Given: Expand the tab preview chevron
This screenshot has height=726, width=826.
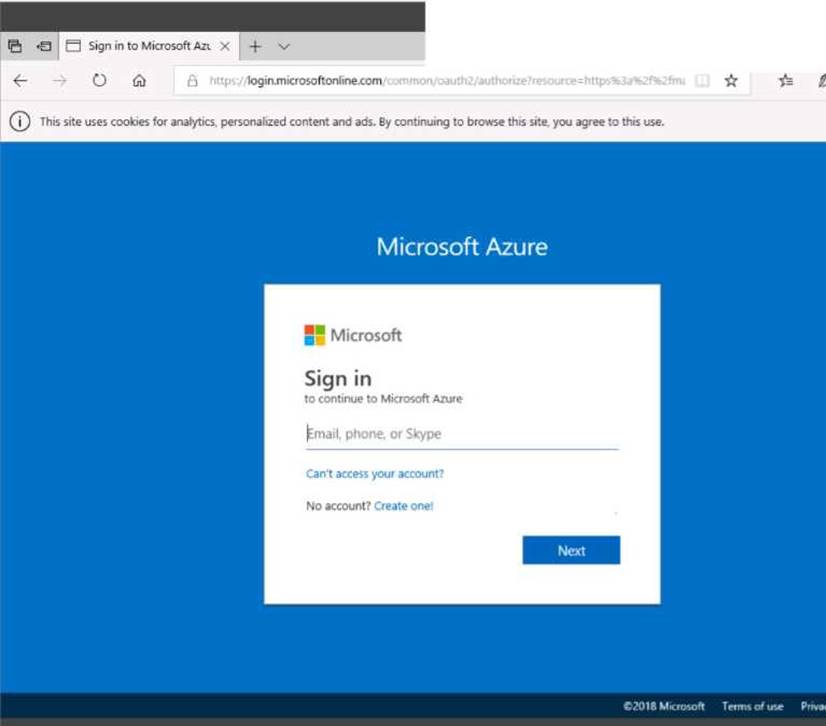Looking at the screenshot, I should tap(284, 46).
